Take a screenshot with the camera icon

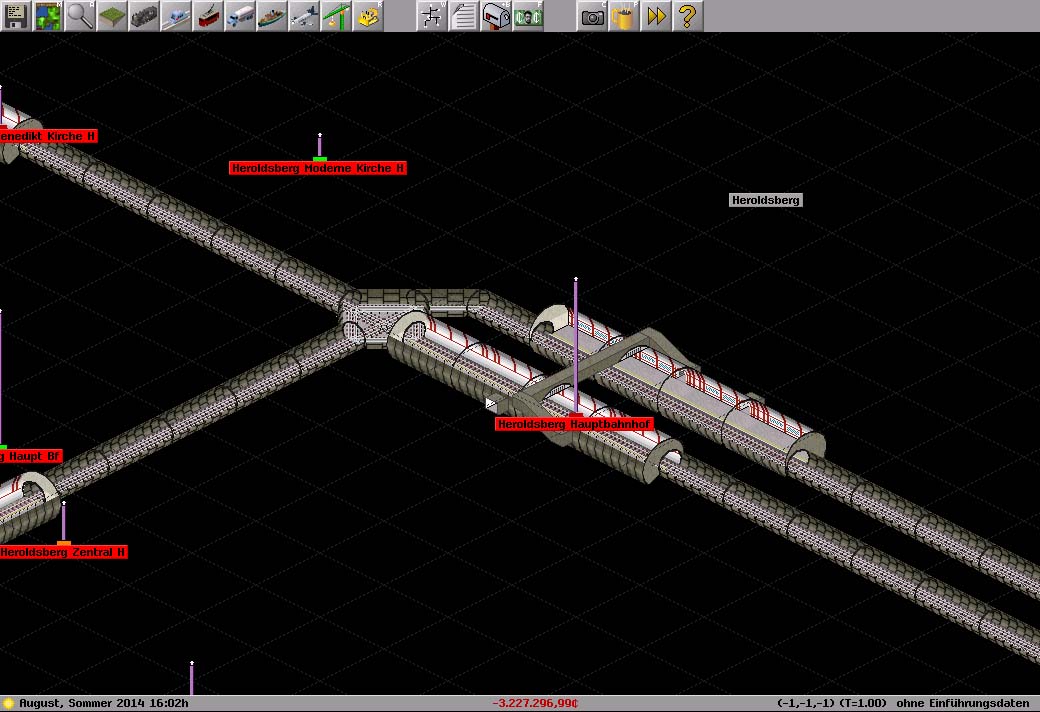592,16
